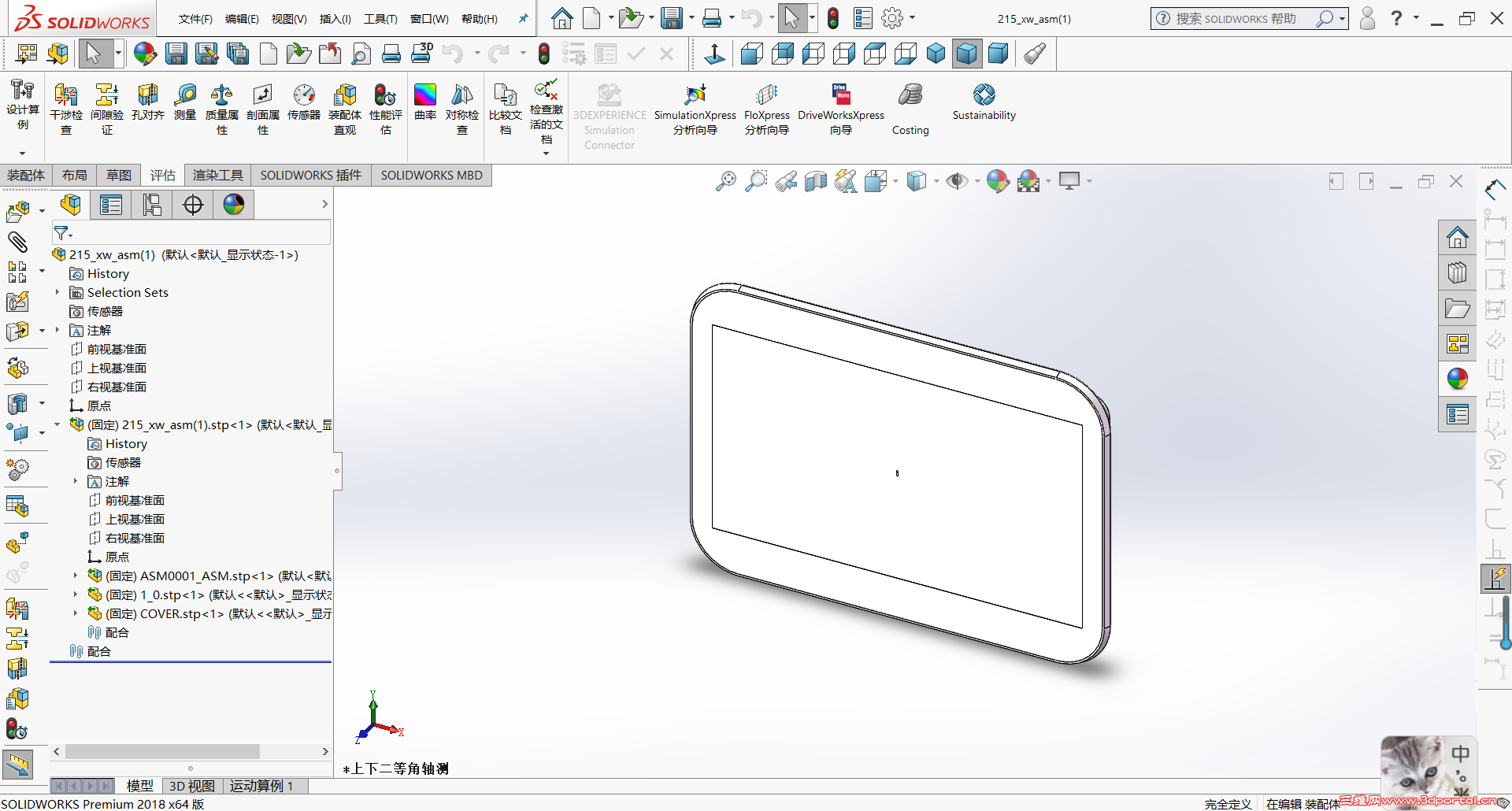Open Compare Documents (比较文档)
The image size is (1512, 811).
pyautogui.click(x=506, y=109)
